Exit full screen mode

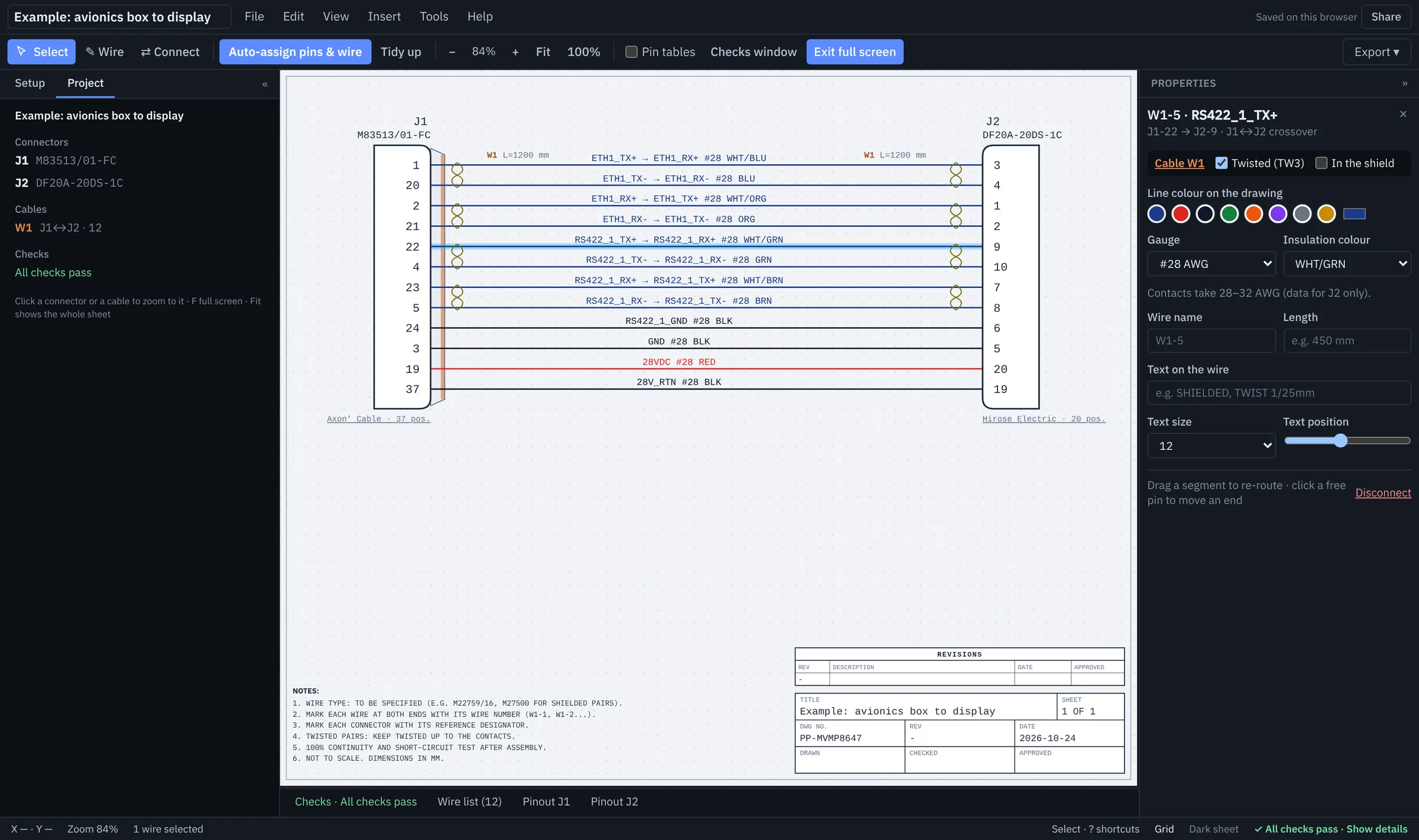(x=854, y=52)
